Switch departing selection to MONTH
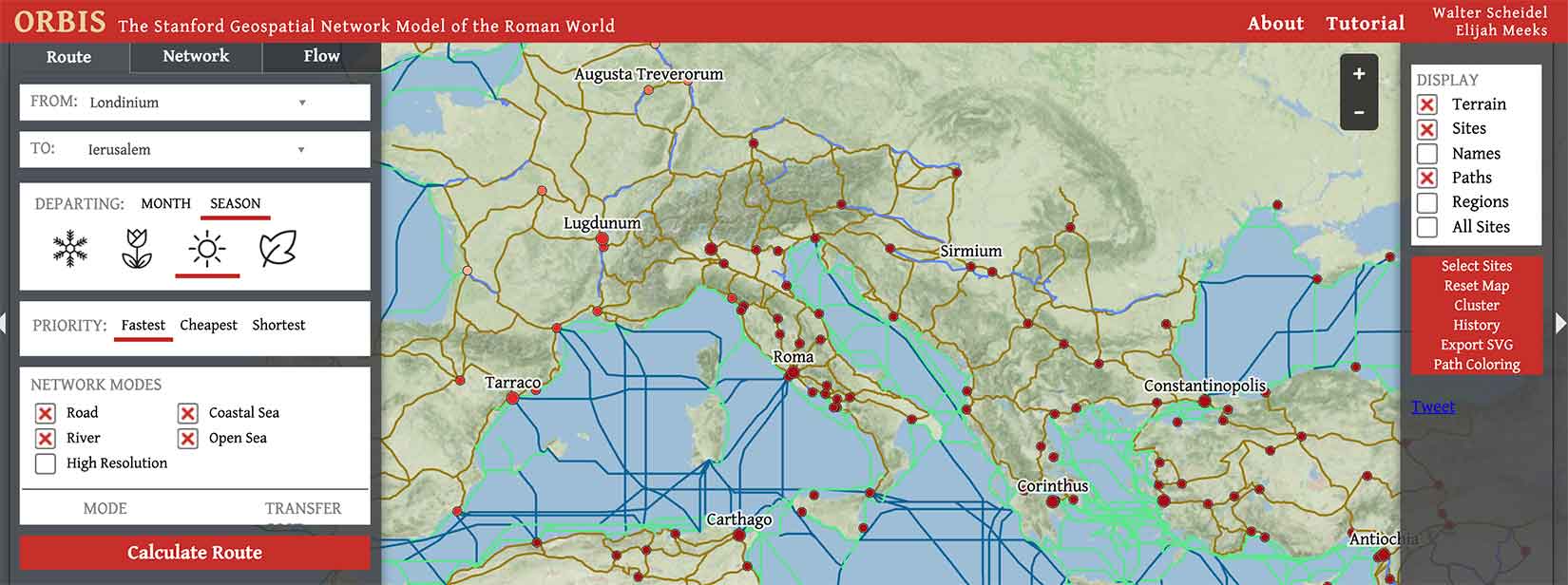The width and height of the screenshot is (1568, 585). (x=165, y=203)
